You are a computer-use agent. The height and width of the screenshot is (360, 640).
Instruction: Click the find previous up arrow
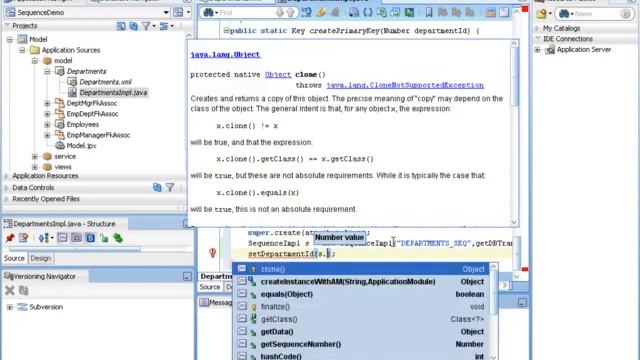[291, 13]
